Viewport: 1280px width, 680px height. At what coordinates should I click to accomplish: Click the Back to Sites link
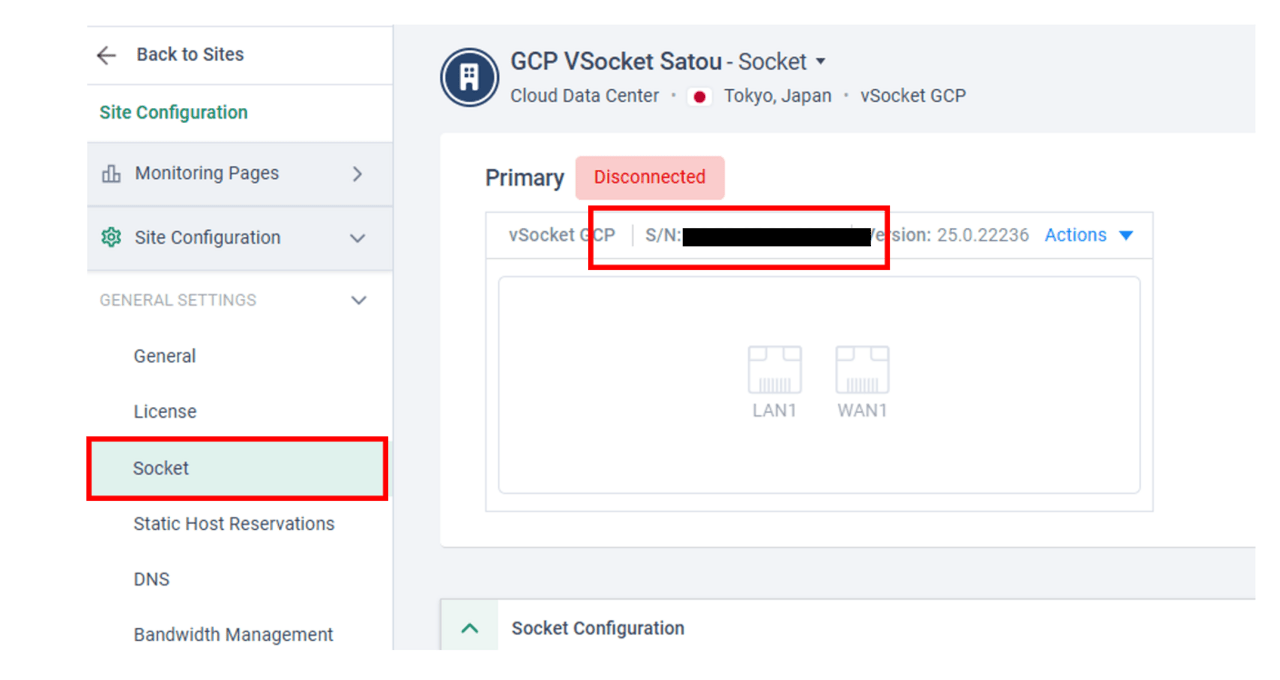tap(190, 55)
